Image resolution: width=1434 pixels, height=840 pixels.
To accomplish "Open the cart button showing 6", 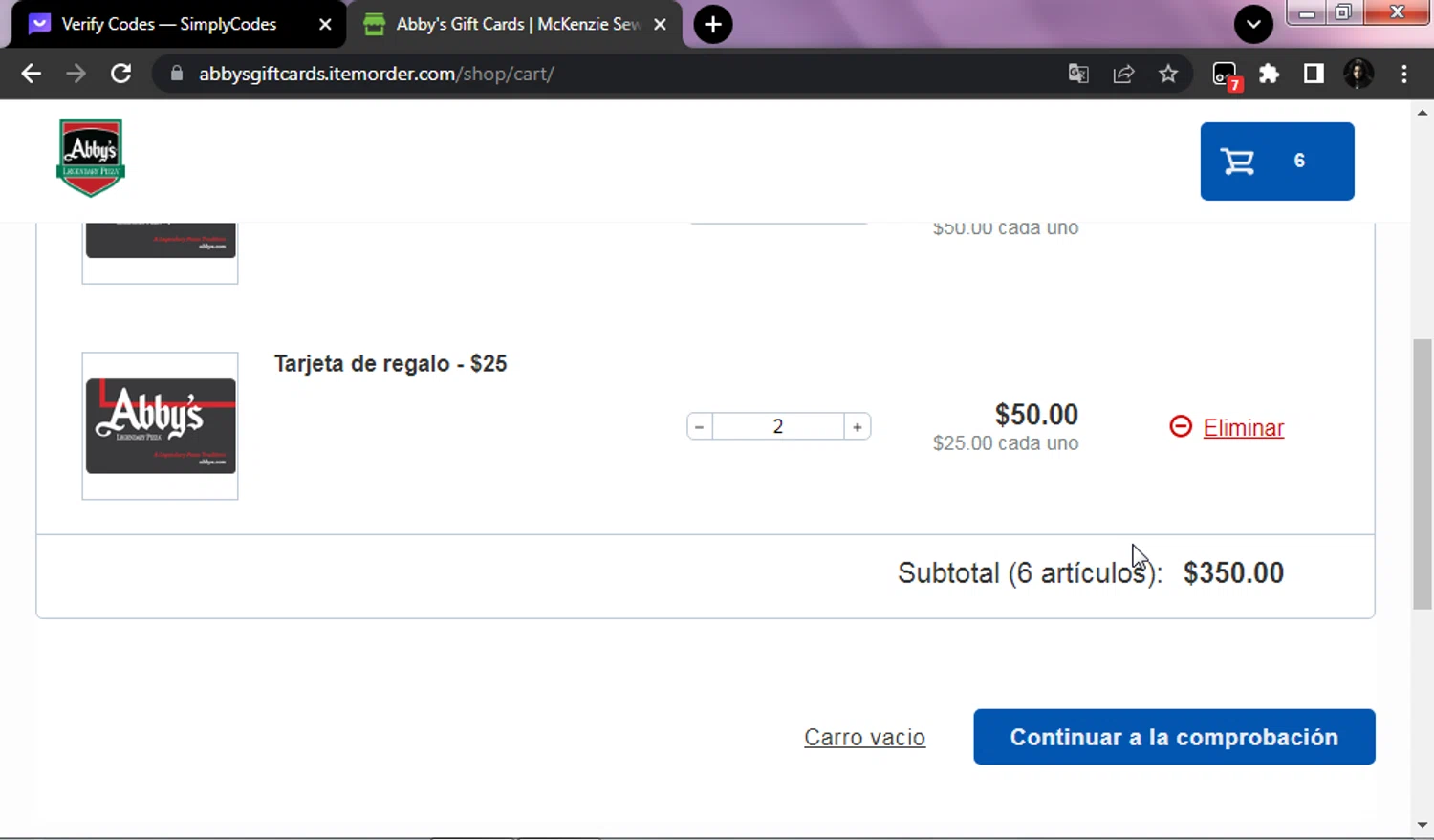I will coord(1277,161).
